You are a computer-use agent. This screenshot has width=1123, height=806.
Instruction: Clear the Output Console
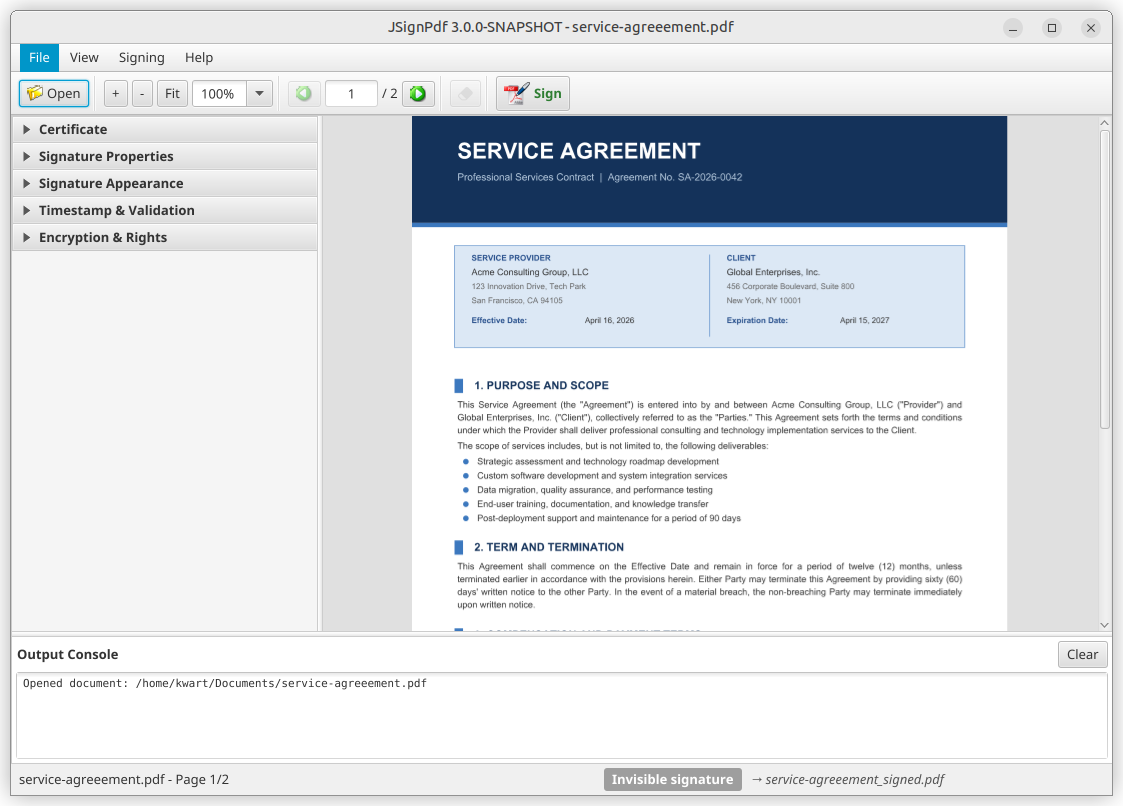[1082, 654]
